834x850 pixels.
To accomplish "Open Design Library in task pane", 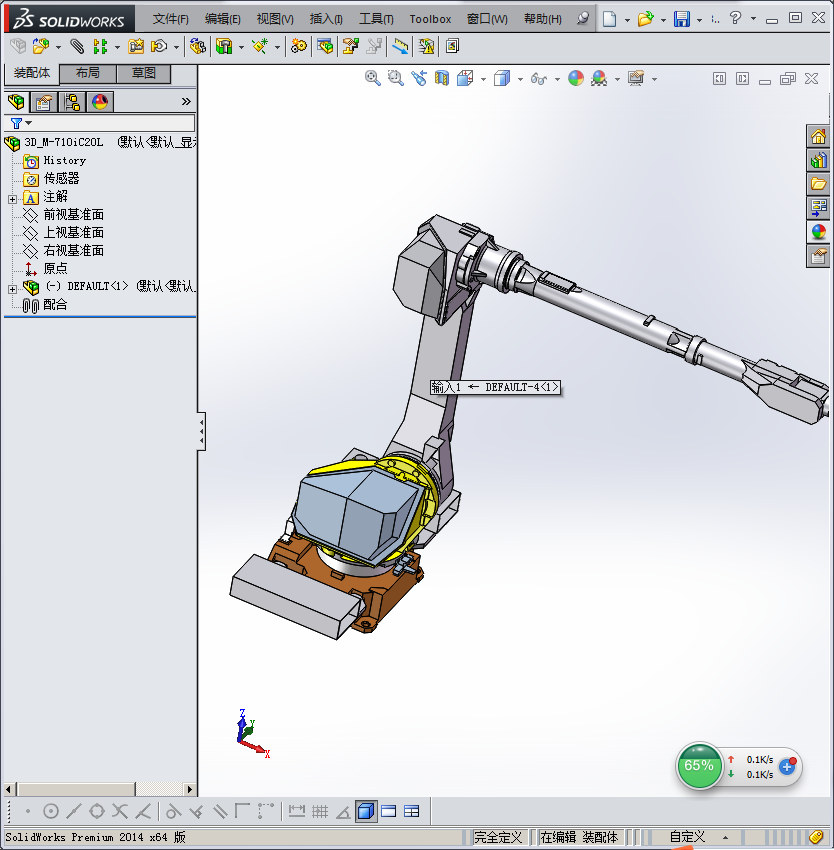I will 818,160.
